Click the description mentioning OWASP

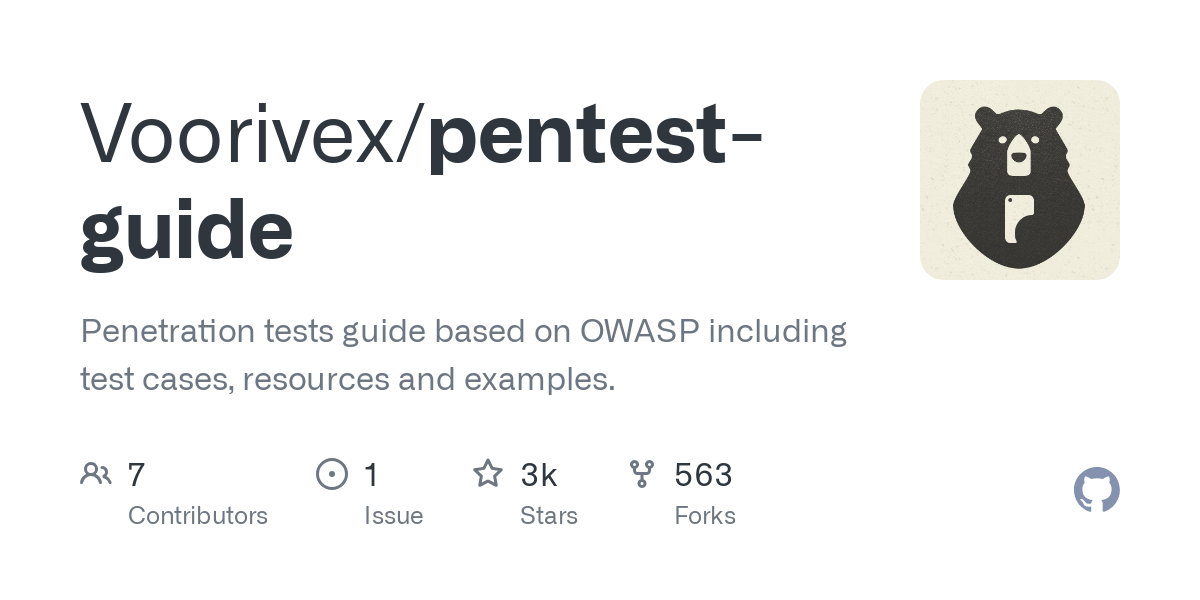point(464,355)
